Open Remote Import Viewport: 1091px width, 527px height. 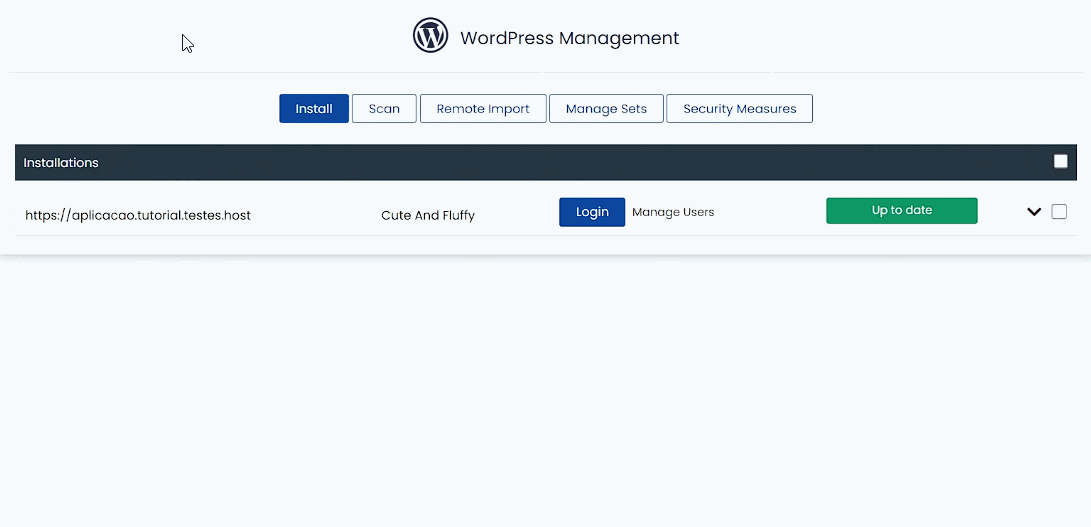(x=483, y=109)
